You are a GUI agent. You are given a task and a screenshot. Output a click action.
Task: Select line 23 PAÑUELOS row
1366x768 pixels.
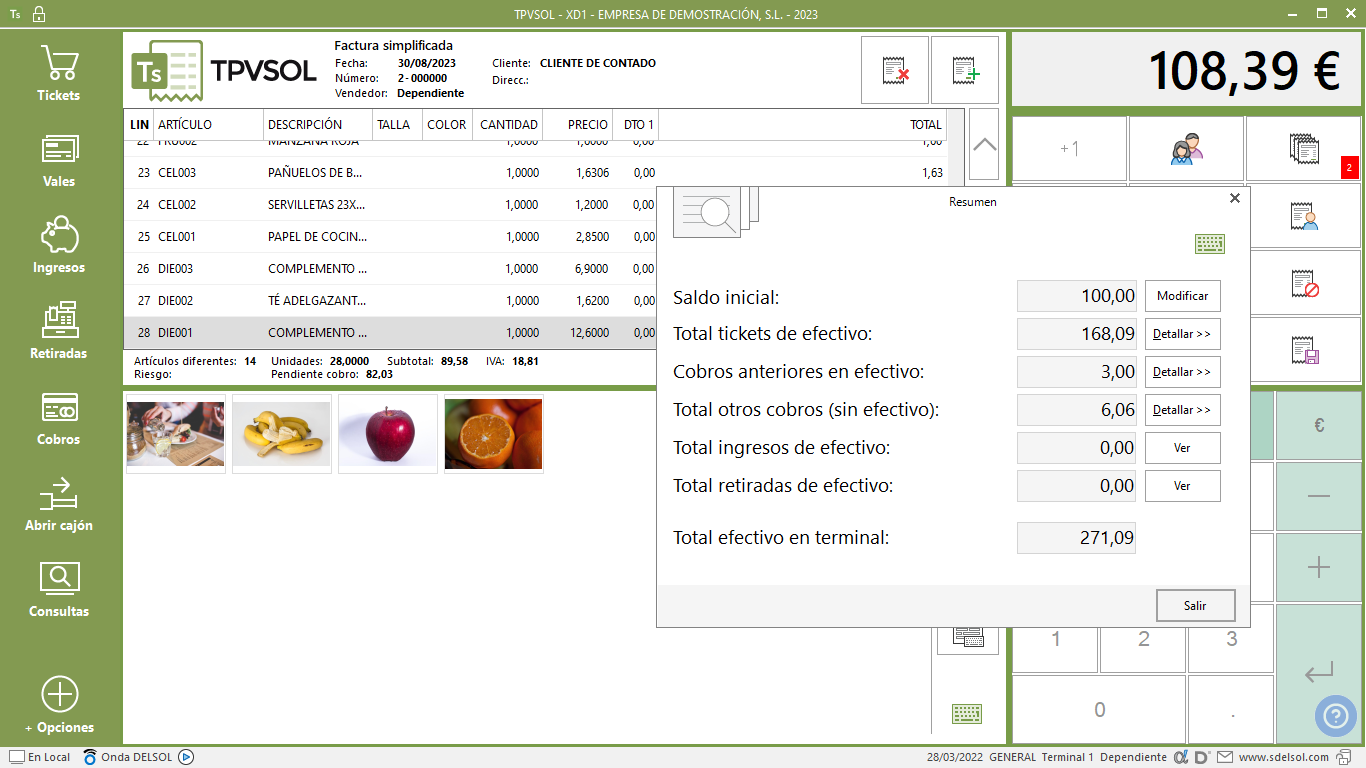[x=400, y=173]
